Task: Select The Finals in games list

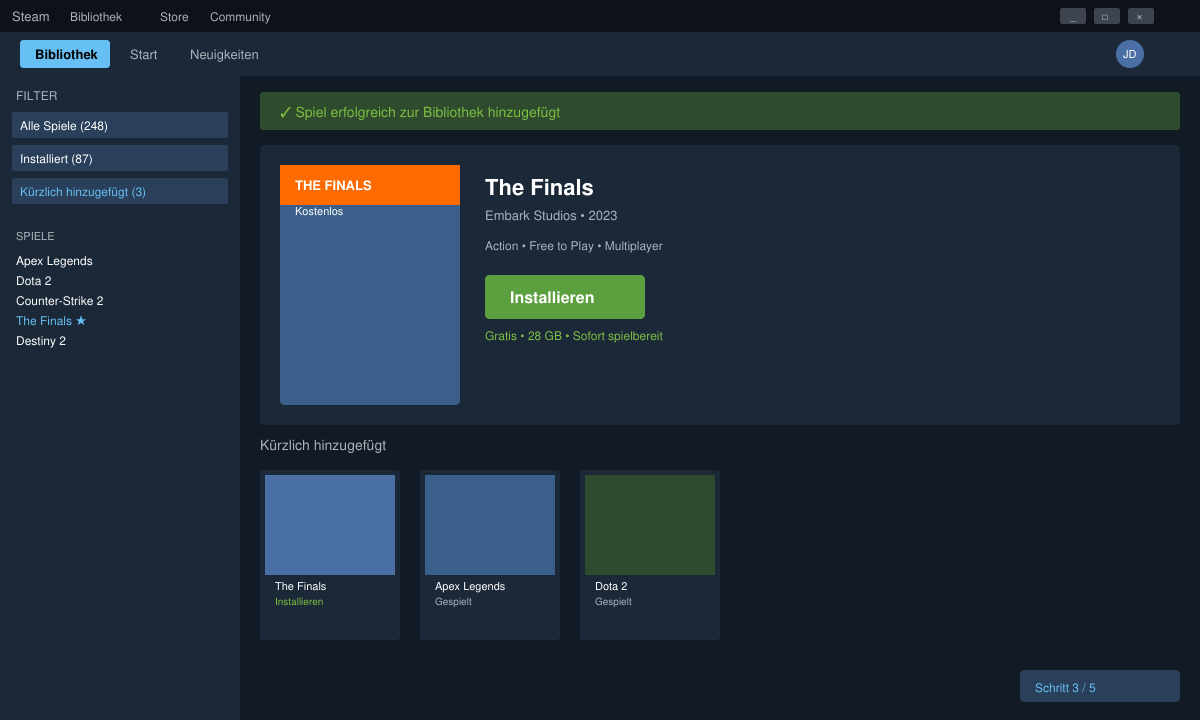Action: click(51, 321)
